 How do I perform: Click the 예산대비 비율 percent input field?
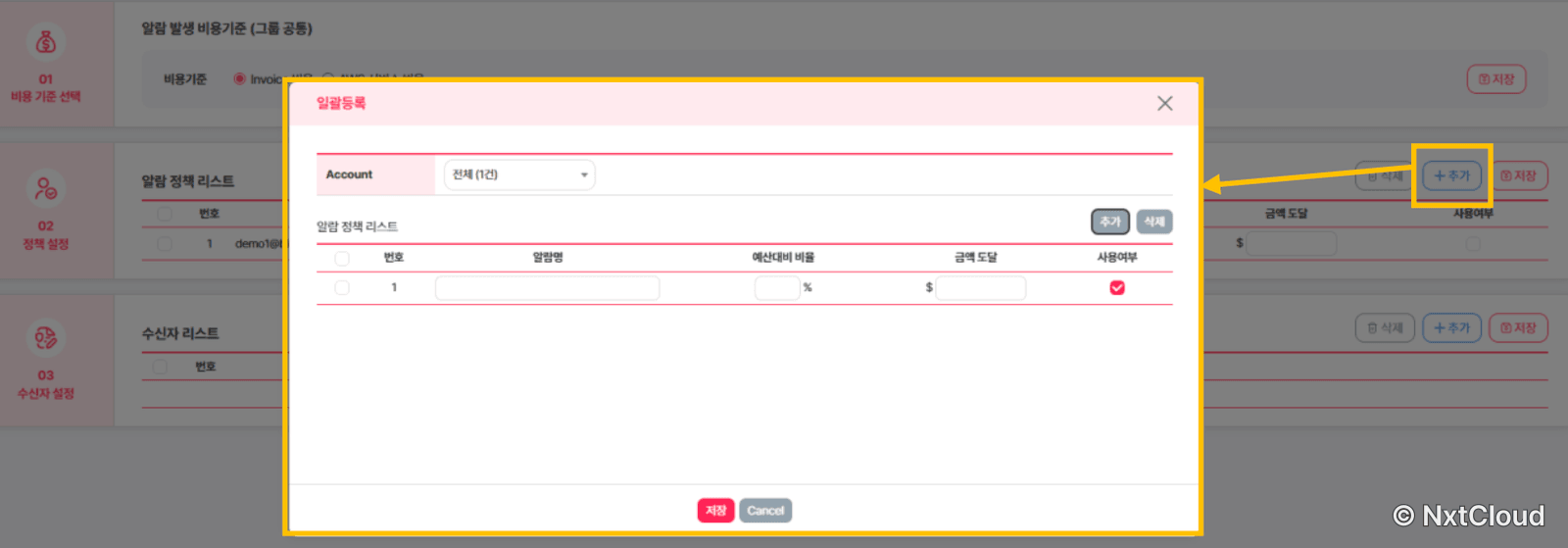pyautogui.click(x=777, y=287)
